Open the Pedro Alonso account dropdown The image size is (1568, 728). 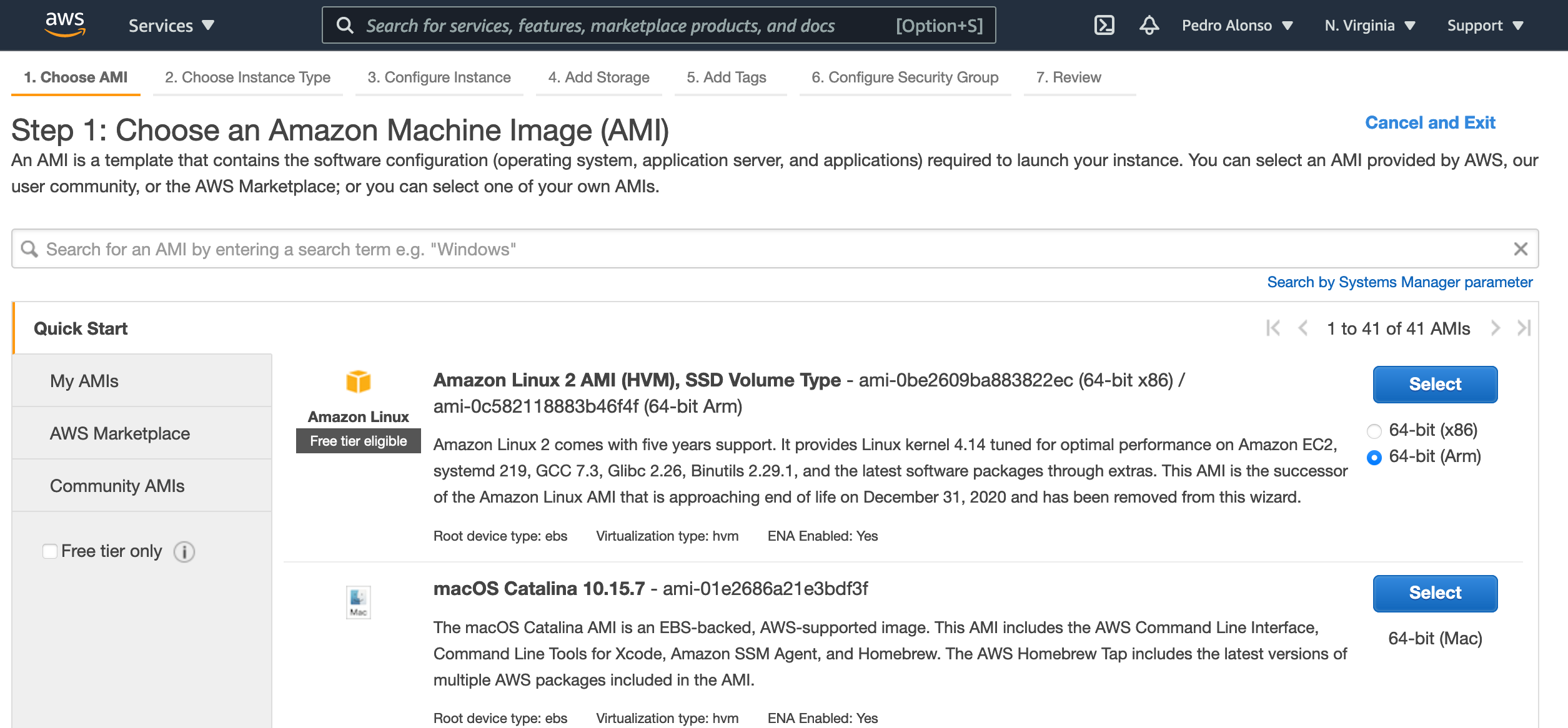1237,26
